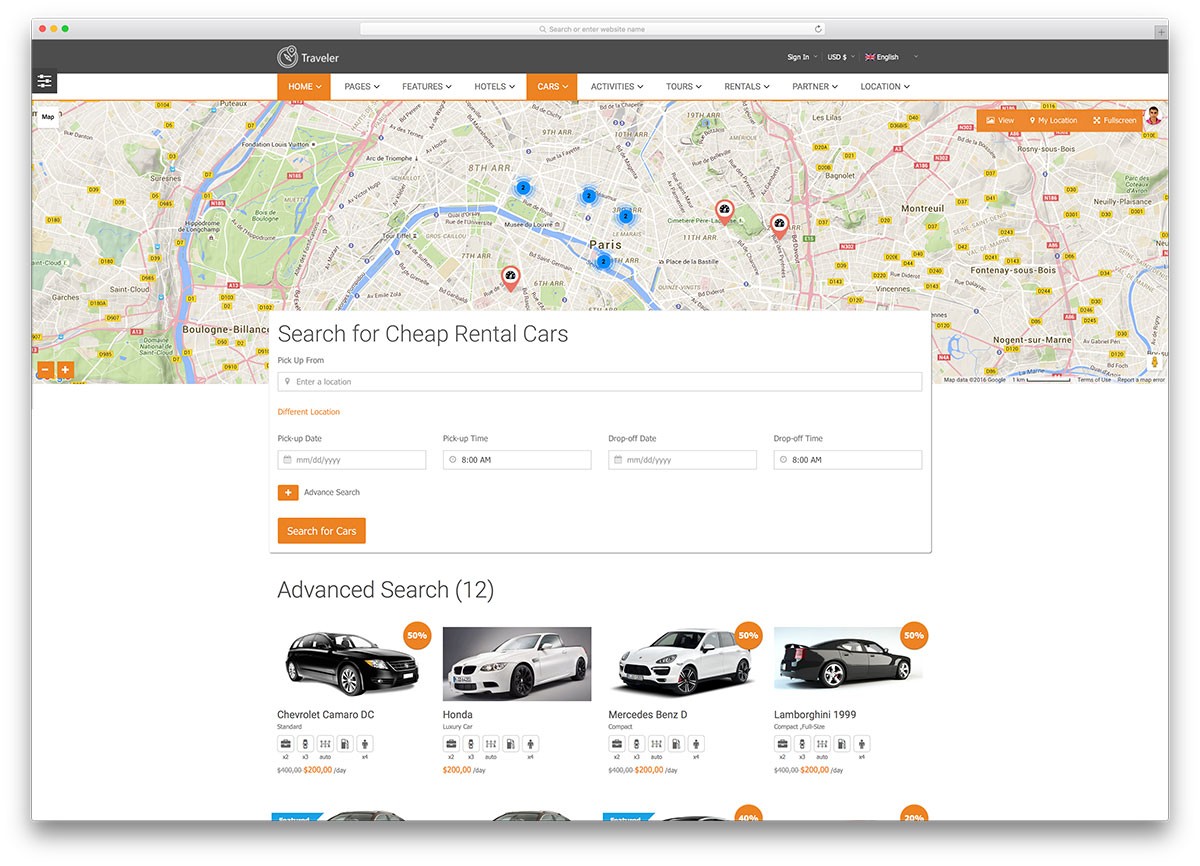The image size is (1200, 866).
Task: Click the gearbox icon under Chevrolet Camaro DC
Action: 325,744
